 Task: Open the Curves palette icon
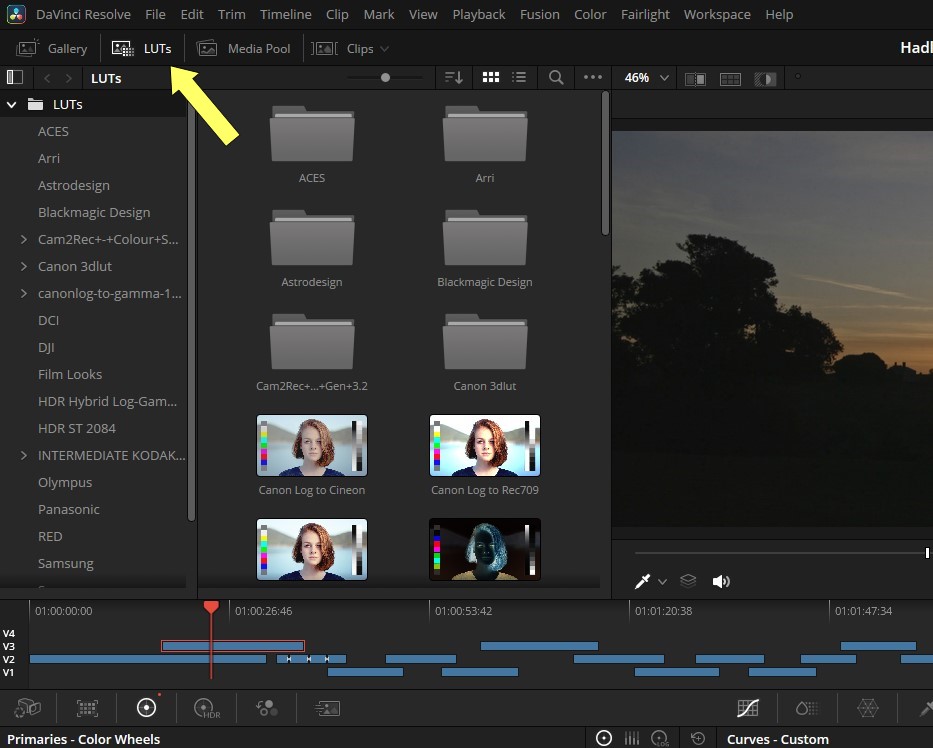(747, 708)
